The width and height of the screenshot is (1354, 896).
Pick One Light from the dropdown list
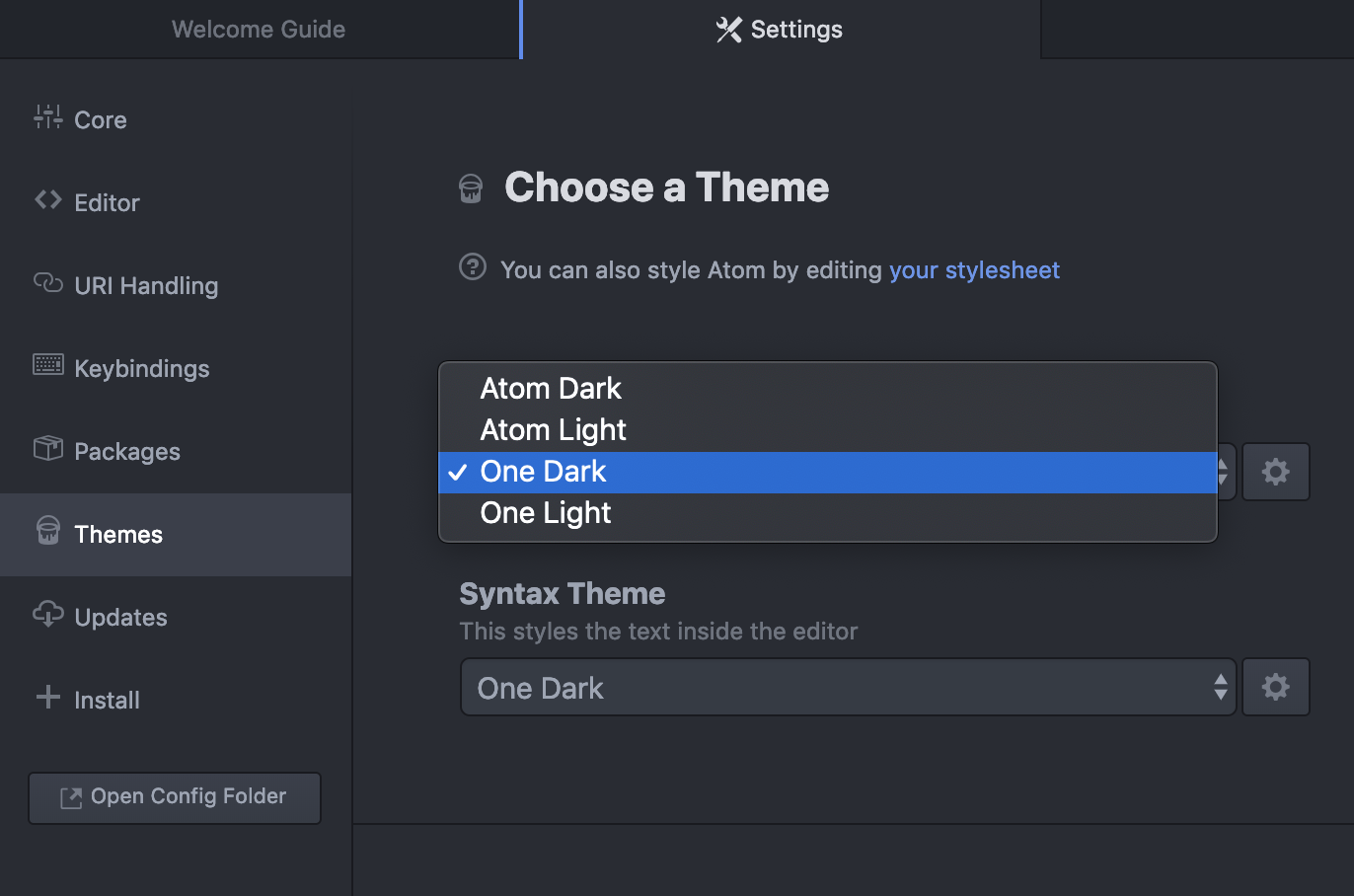tap(828, 513)
